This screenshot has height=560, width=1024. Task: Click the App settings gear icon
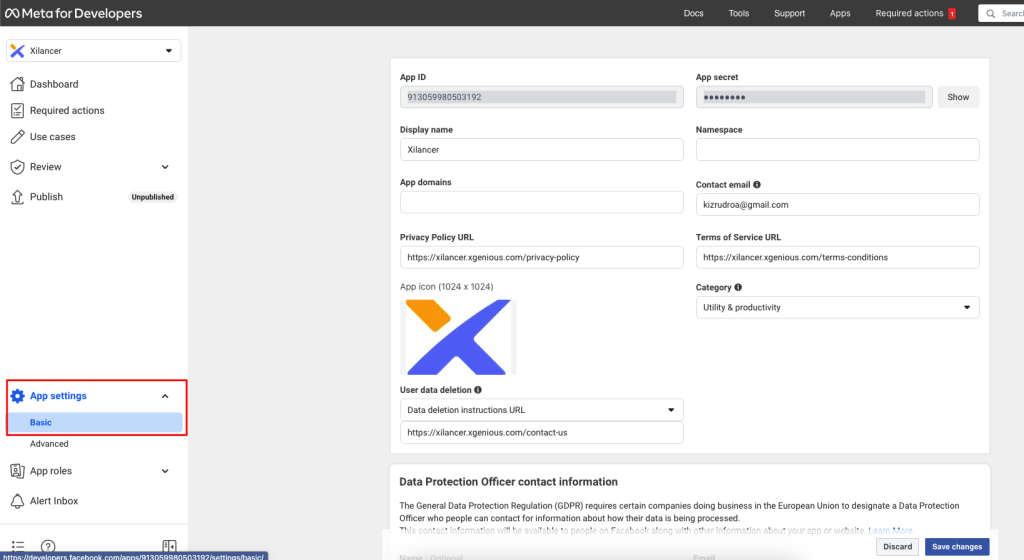tap(18, 396)
